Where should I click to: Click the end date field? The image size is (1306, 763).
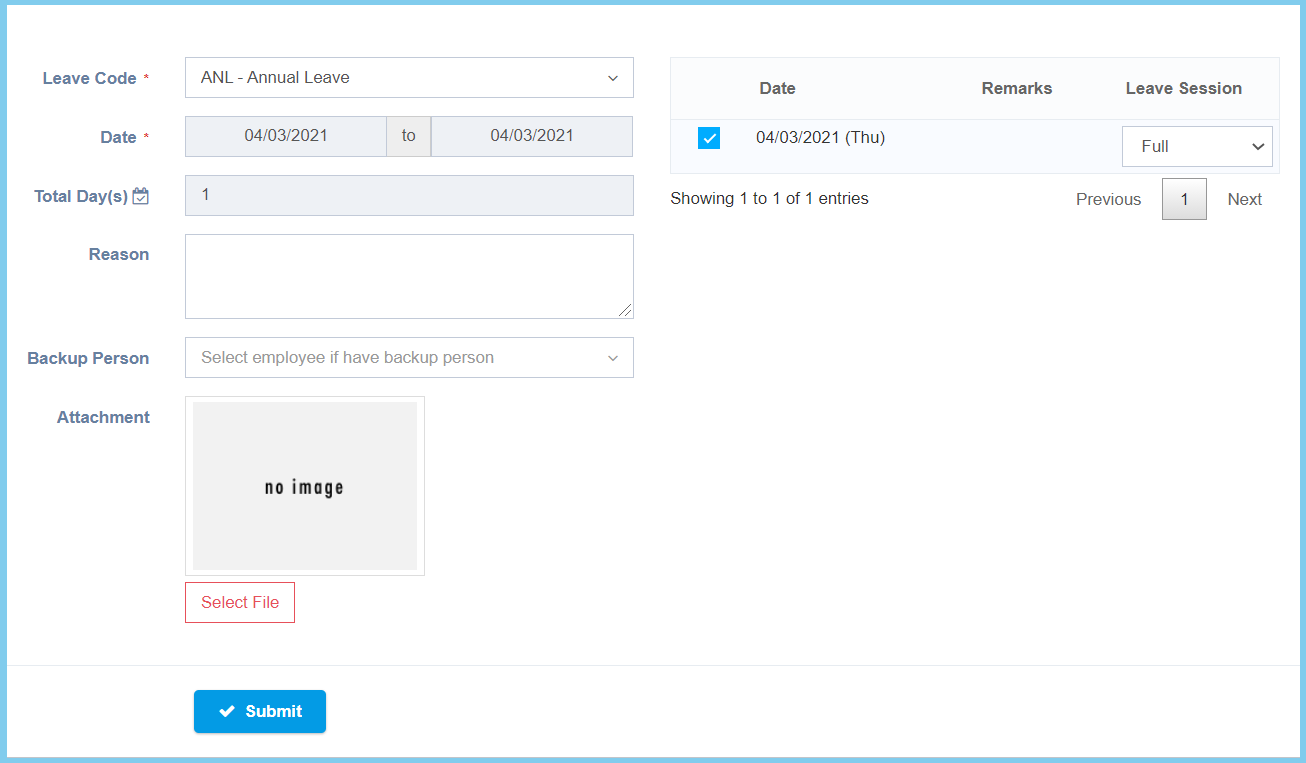(532, 136)
